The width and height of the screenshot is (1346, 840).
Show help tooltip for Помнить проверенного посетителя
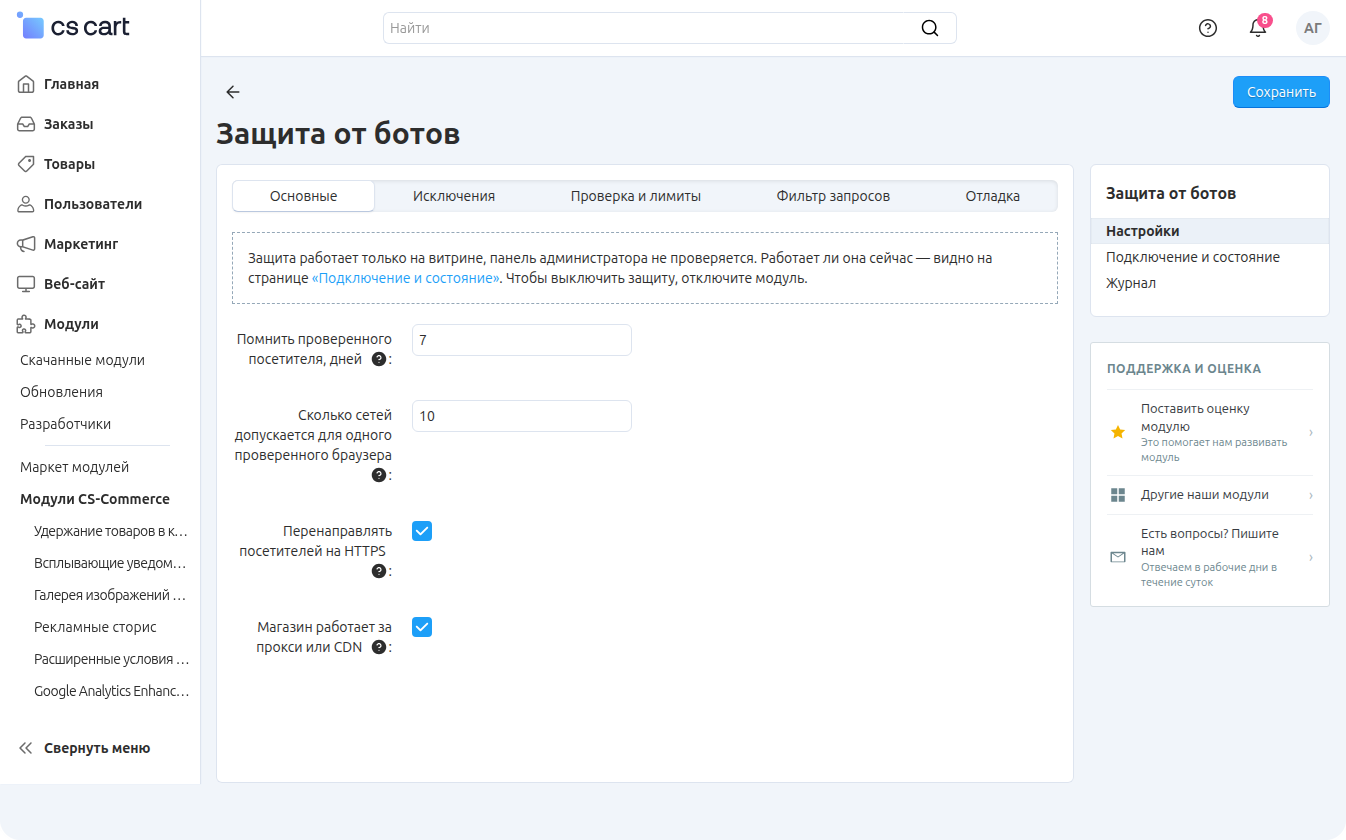click(379, 359)
